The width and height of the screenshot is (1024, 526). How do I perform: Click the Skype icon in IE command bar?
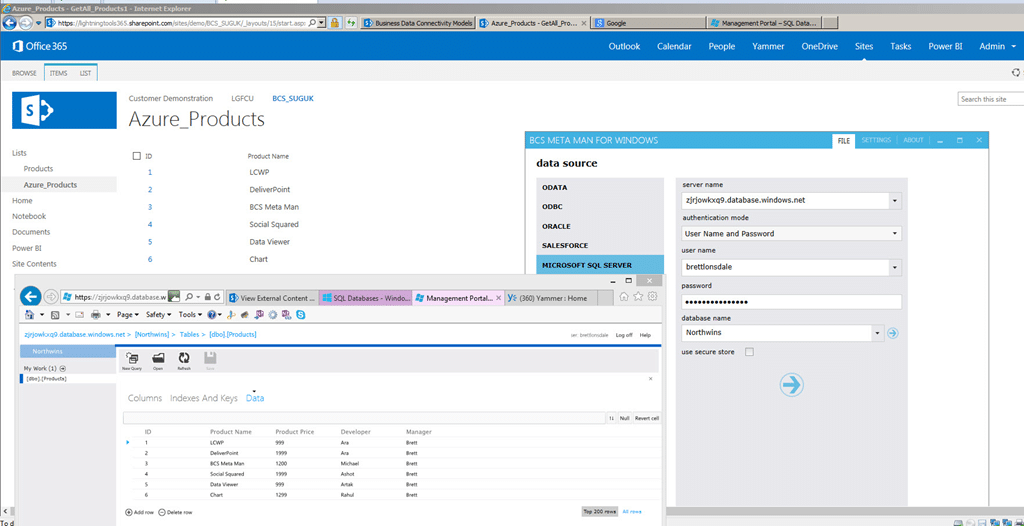pyautogui.click(x=300, y=315)
